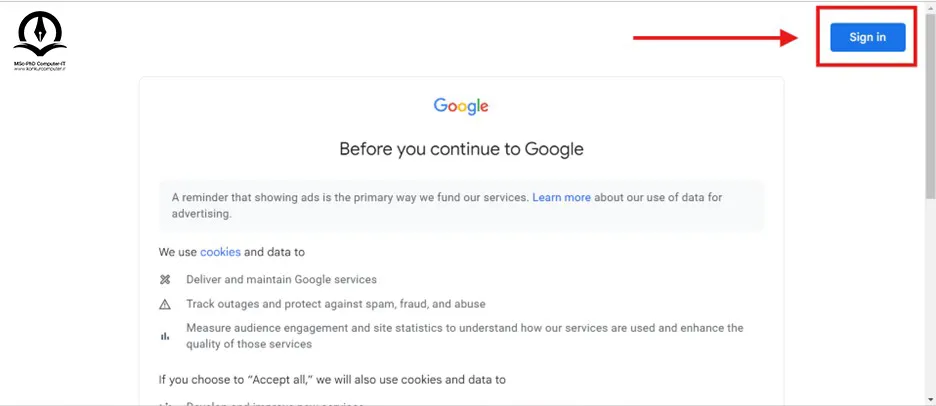Click the Before you continue to Google heading

(461, 149)
